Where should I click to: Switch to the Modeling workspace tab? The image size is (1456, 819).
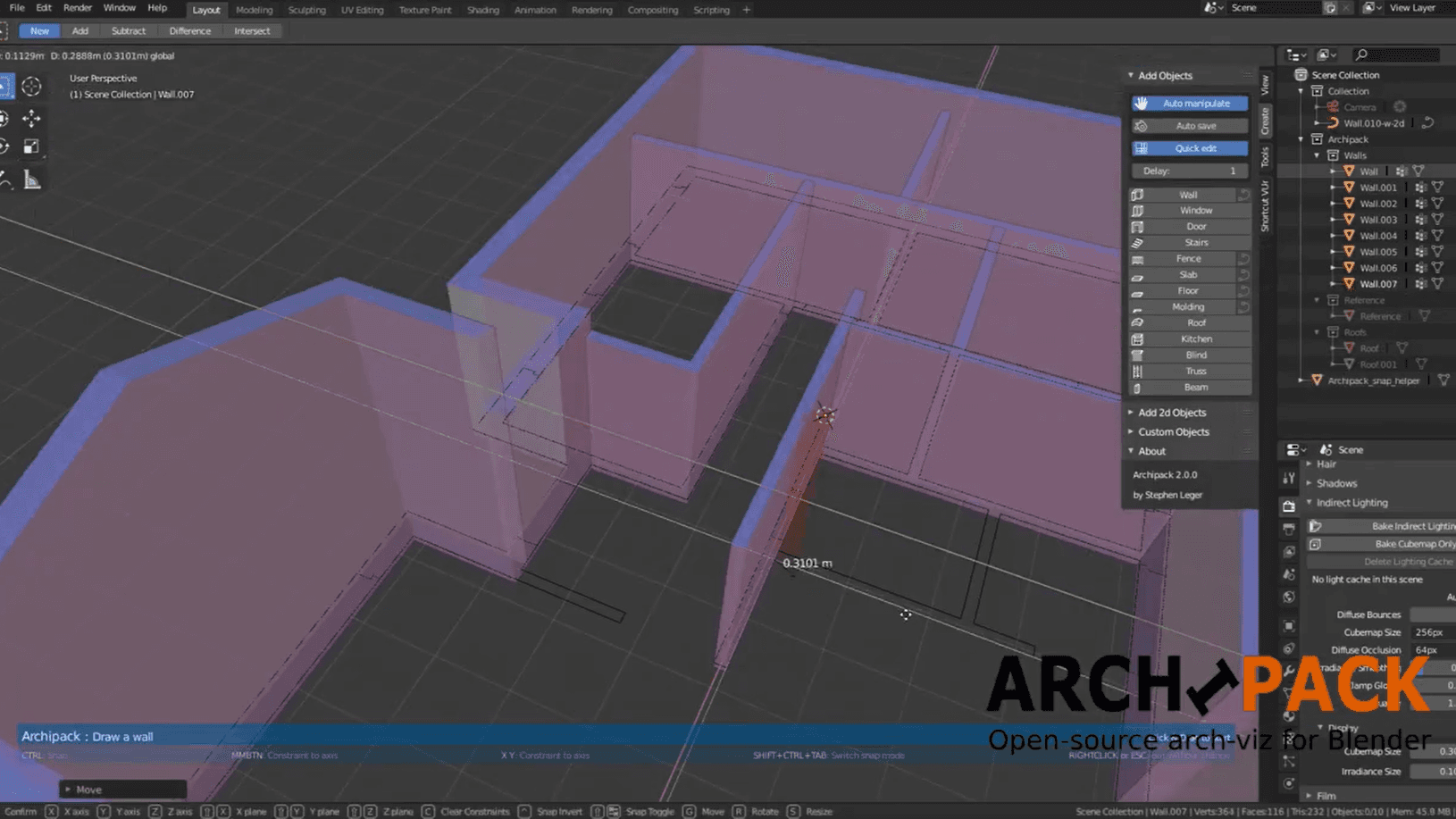[255, 10]
